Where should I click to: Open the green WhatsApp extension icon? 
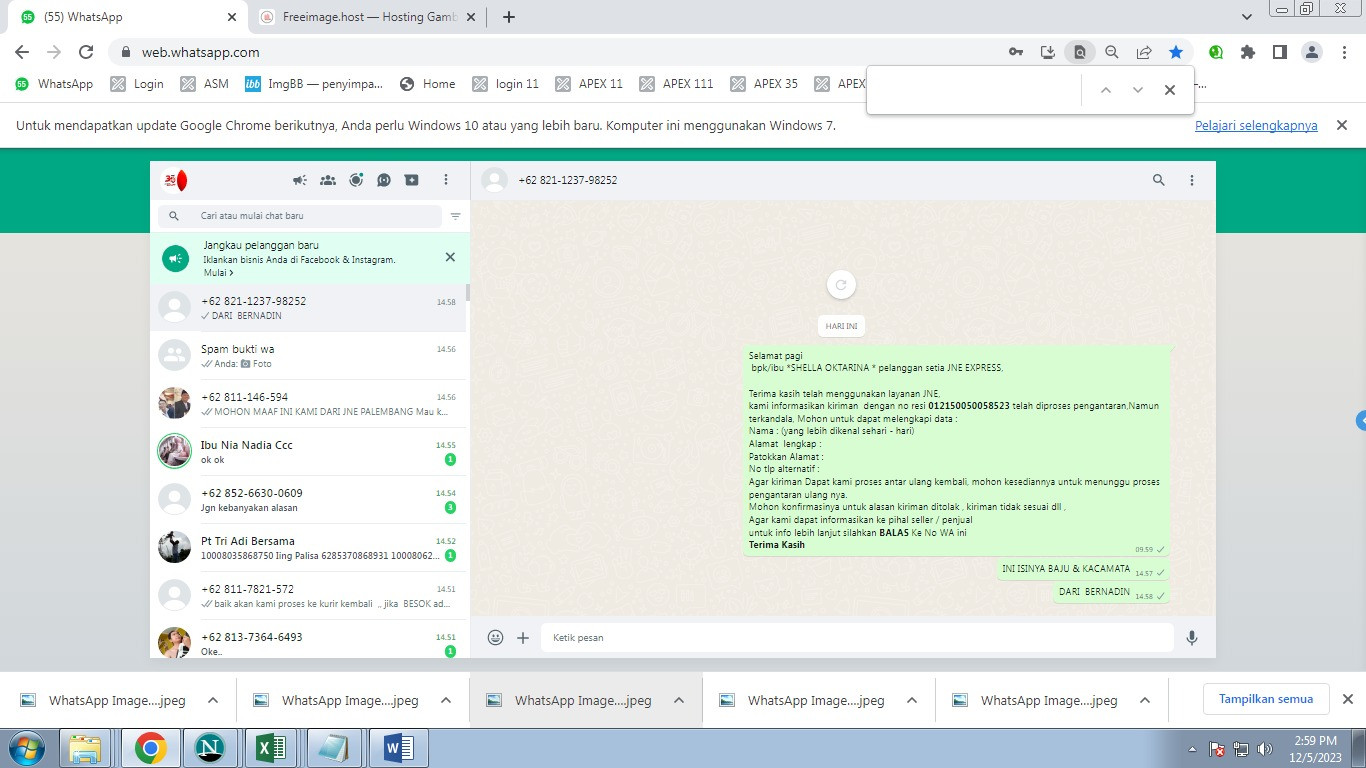[x=1216, y=52]
